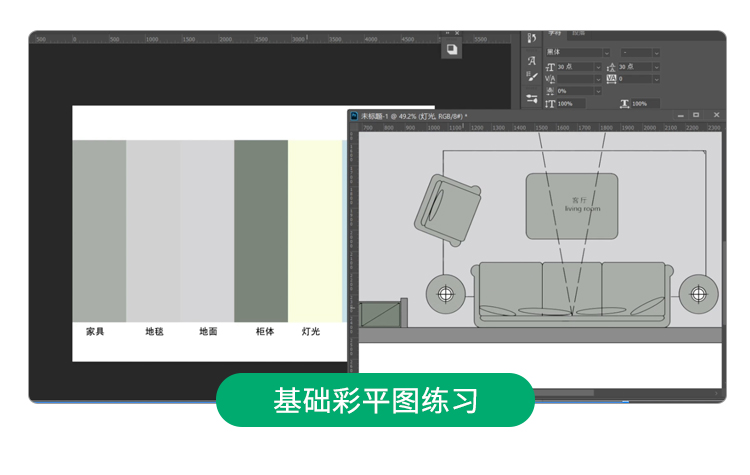Expand the 0% scaling dropdown

tap(598, 91)
